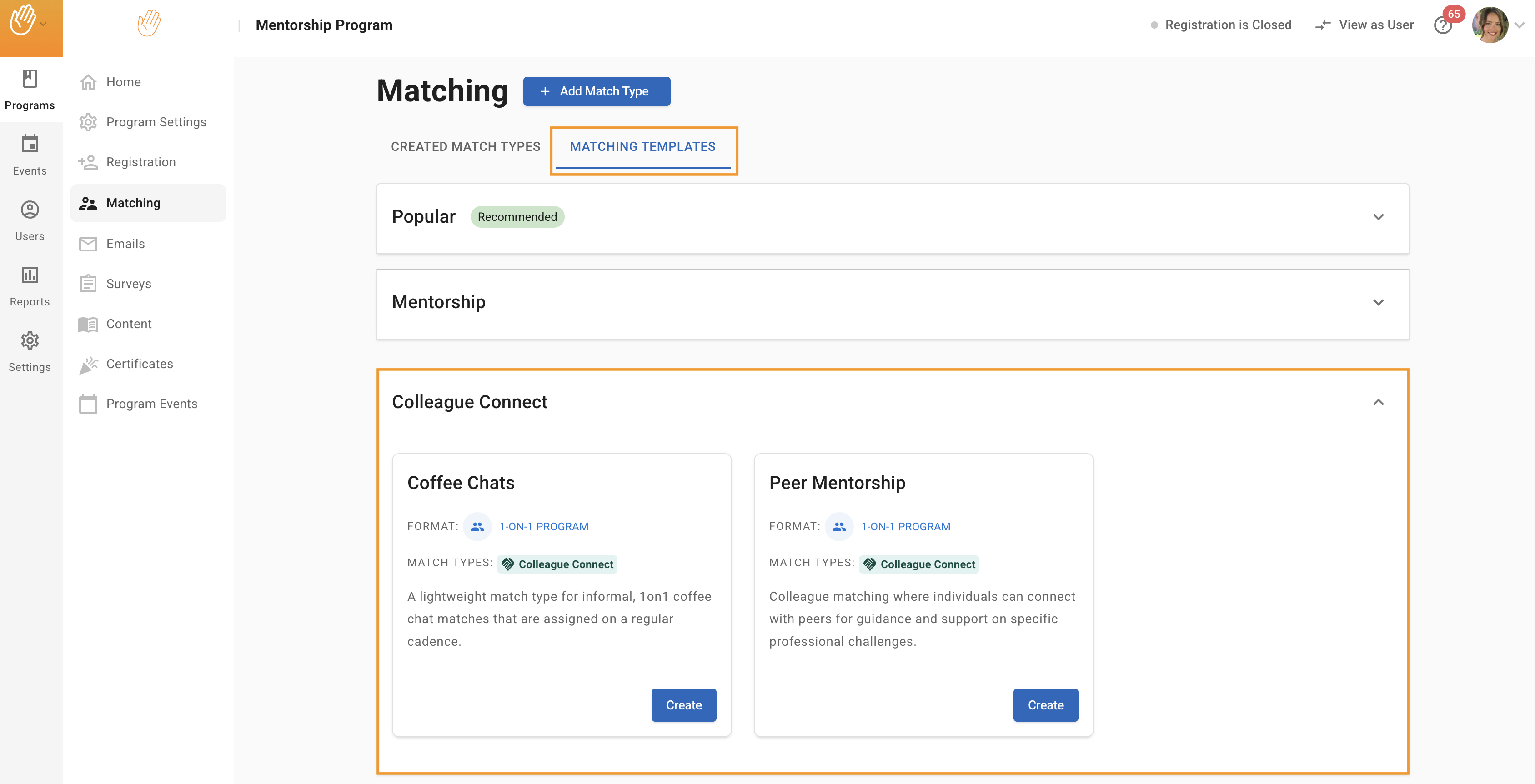Create the Coffee Chats template
The width and height of the screenshot is (1535, 784).
(x=683, y=705)
